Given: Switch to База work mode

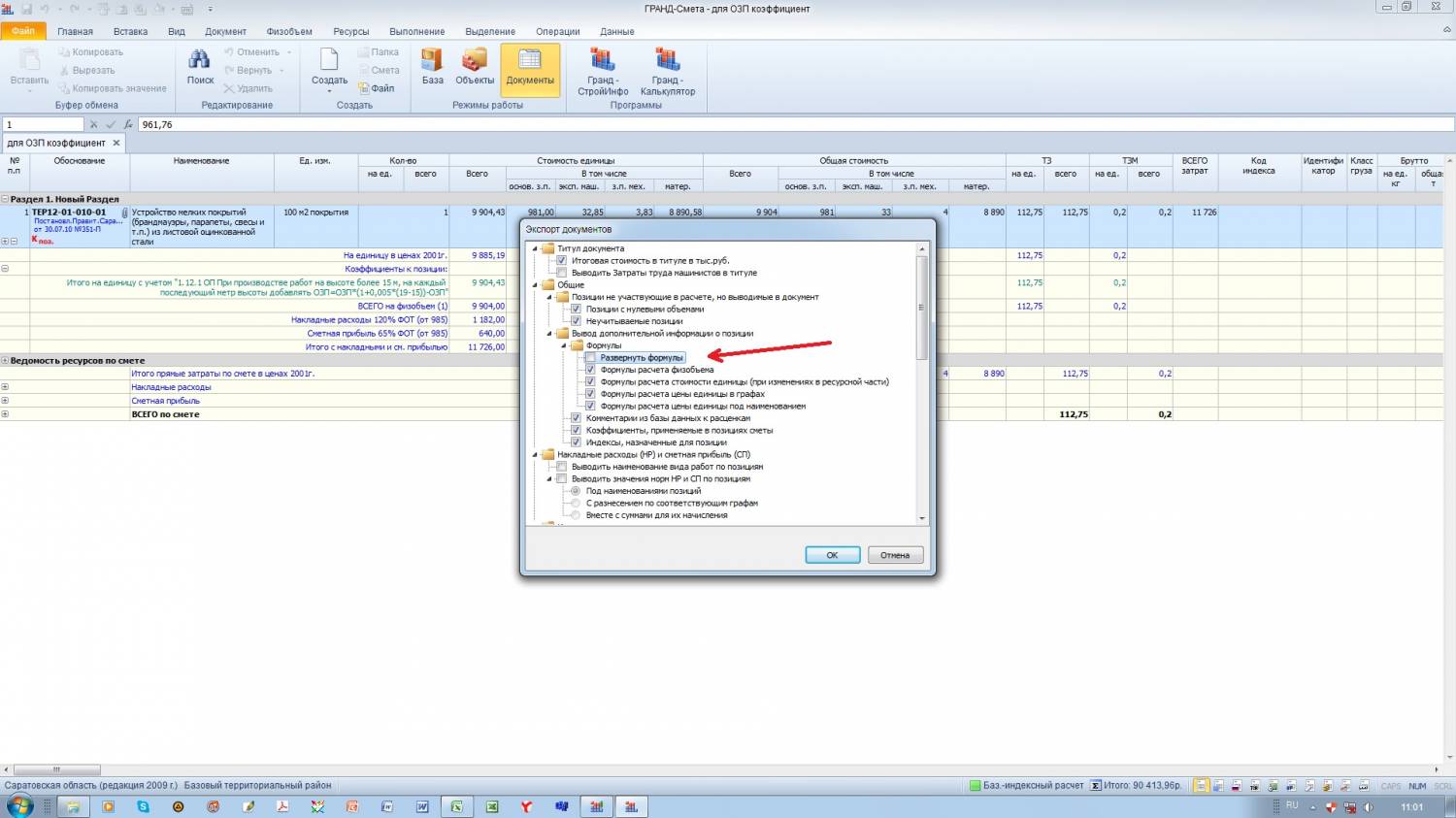Looking at the screenshot, I should point(433,67).
